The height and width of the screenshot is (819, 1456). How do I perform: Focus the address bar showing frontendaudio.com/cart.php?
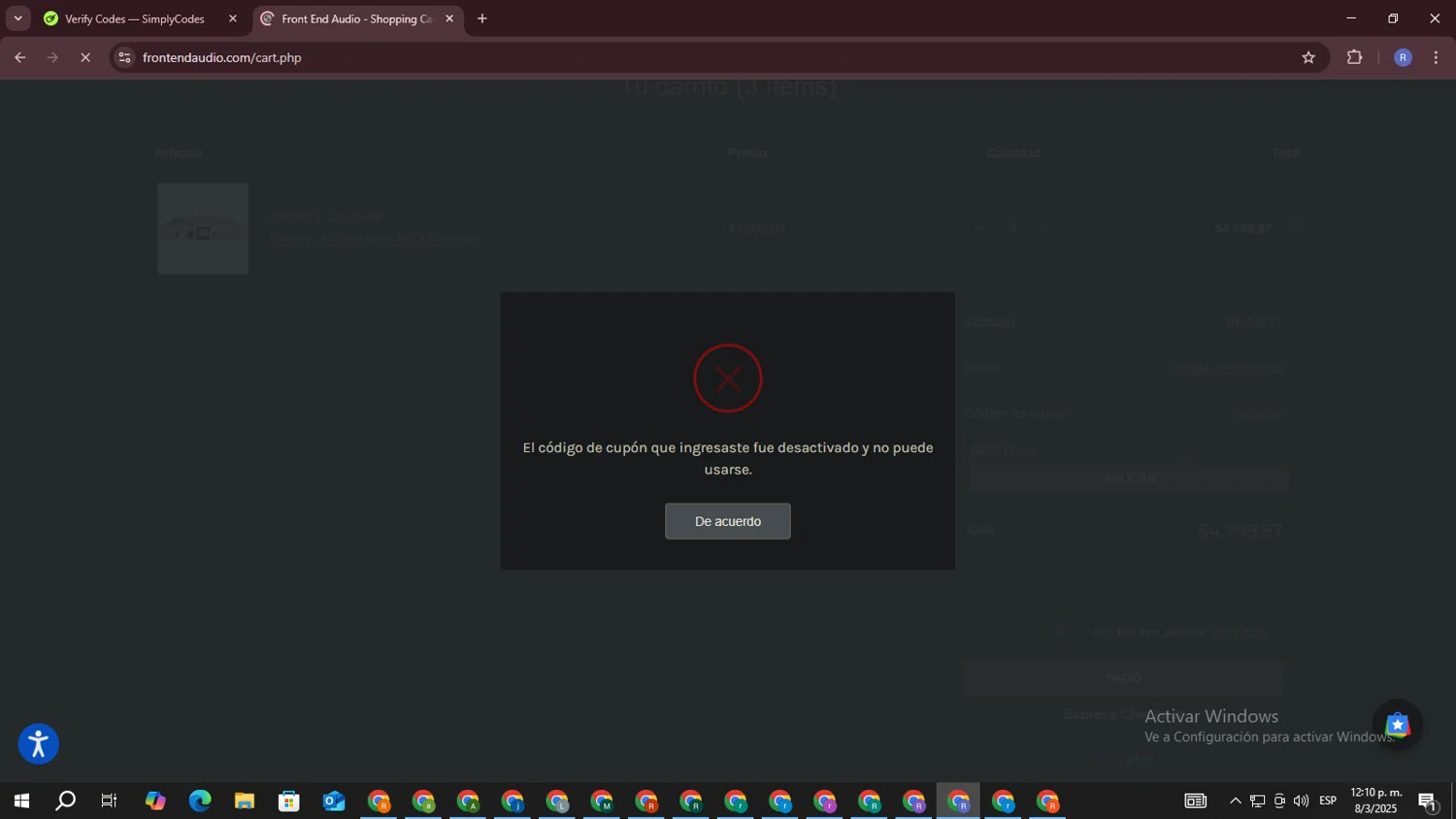point(718,57)
